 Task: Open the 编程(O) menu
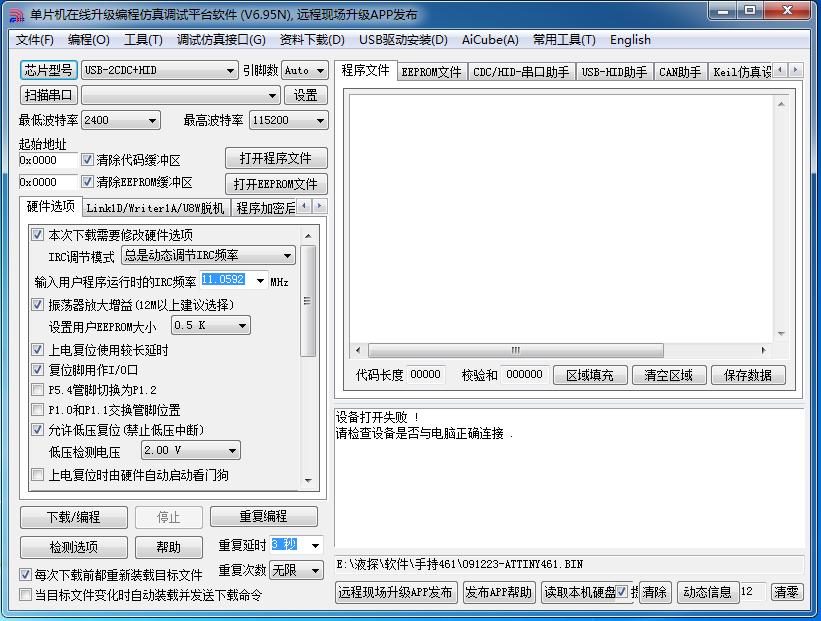point(88,40)
